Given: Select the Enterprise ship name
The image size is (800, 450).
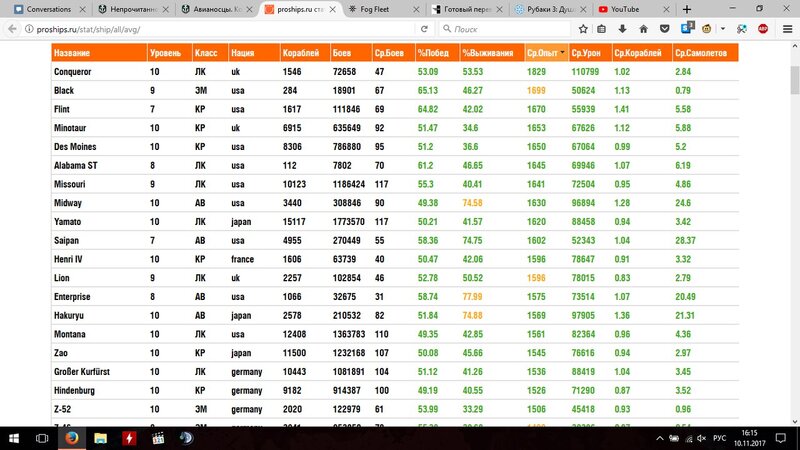Looking at the screenshot, I should [72, 297].
